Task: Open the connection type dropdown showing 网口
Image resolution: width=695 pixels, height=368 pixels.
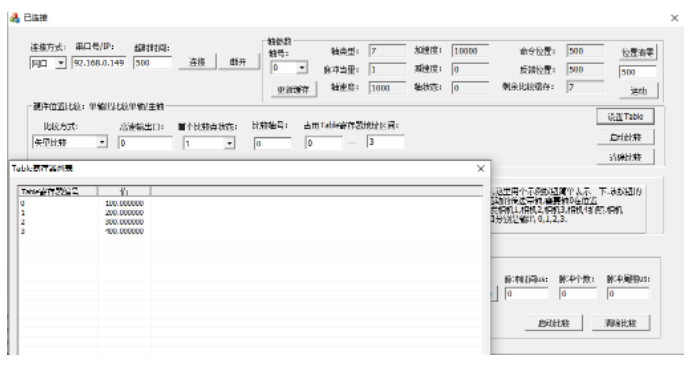Action: tap(61, 63)
